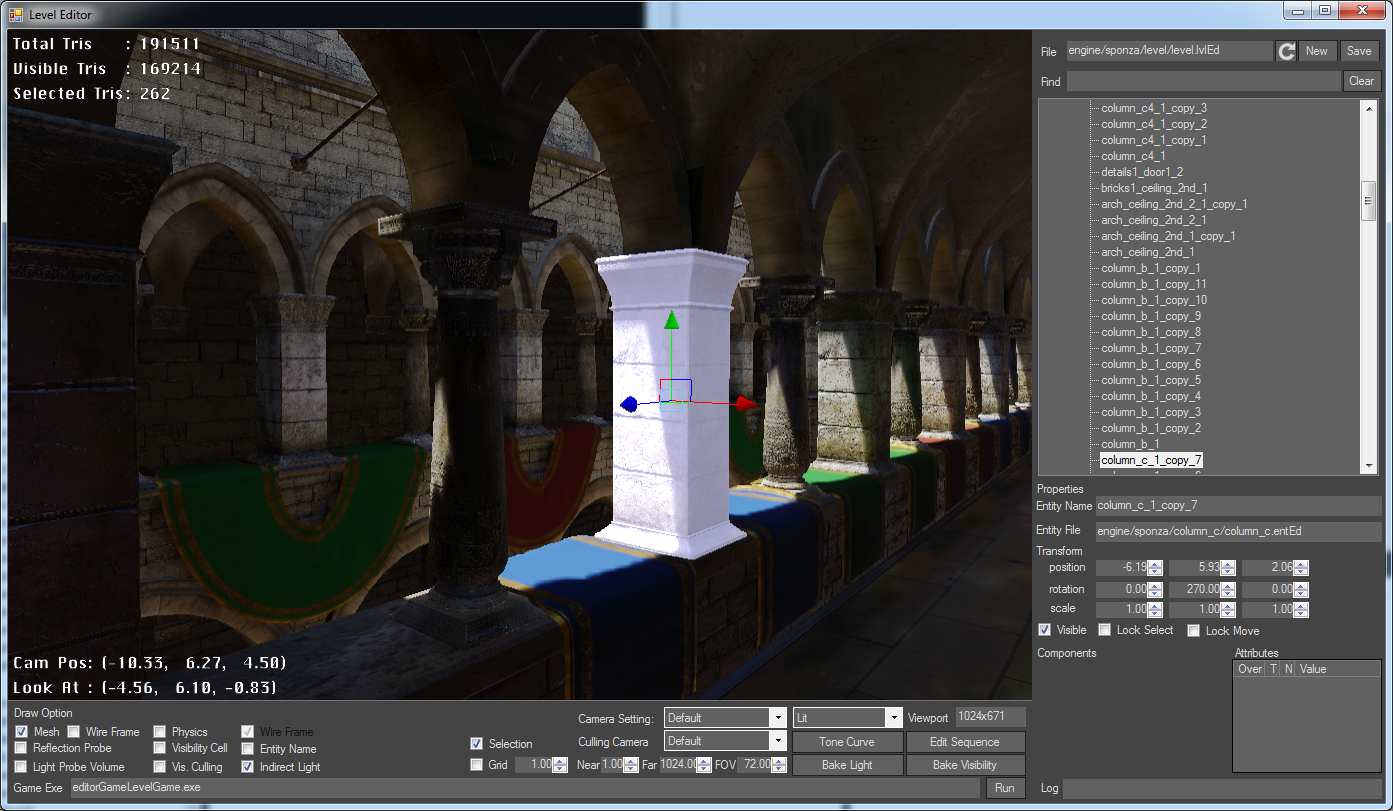The height and width of the screenshot is (811, 1393).
Task: Click the position field showing -6.19
Action: click(1122, 568)
